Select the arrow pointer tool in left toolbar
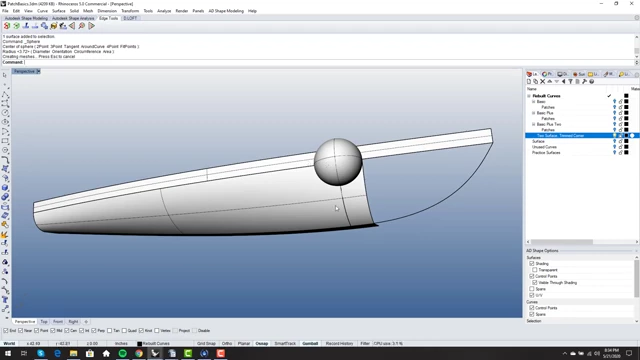The height and width of the screenshot is (360, 640). point(5,75)
